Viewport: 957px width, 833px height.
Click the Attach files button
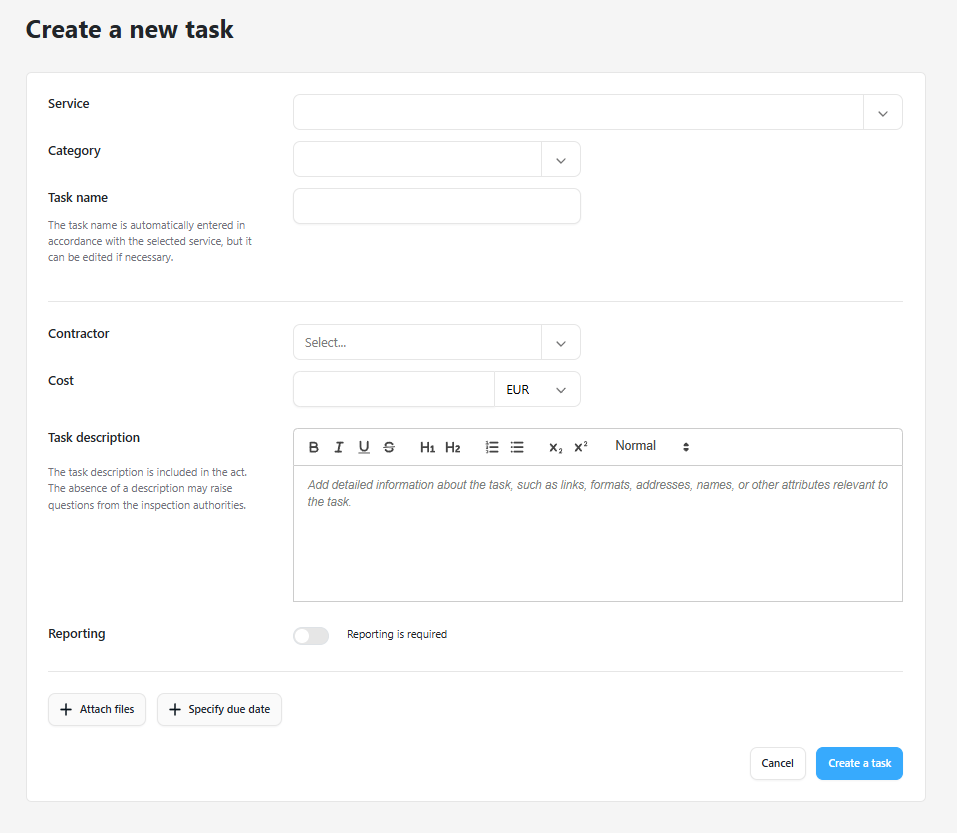[x=97, y=709]
